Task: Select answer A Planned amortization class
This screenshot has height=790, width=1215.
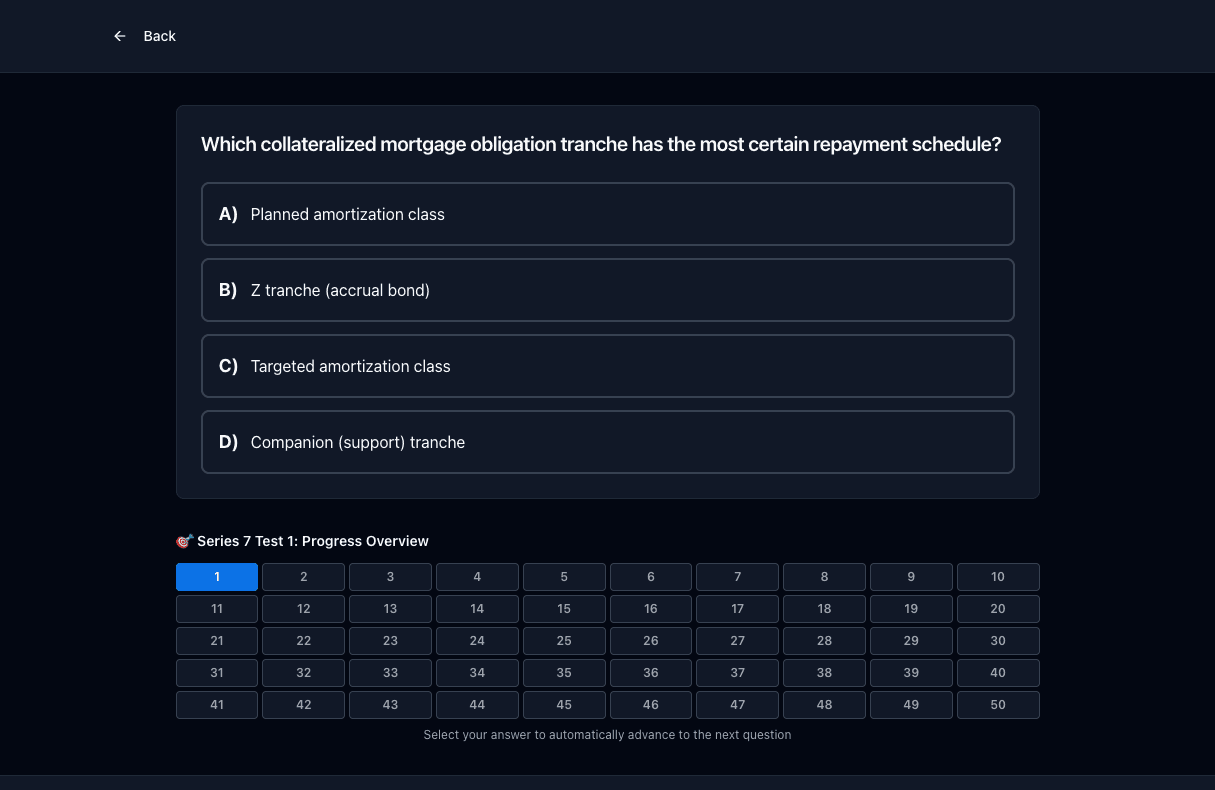Action: (x=608, y=214)
